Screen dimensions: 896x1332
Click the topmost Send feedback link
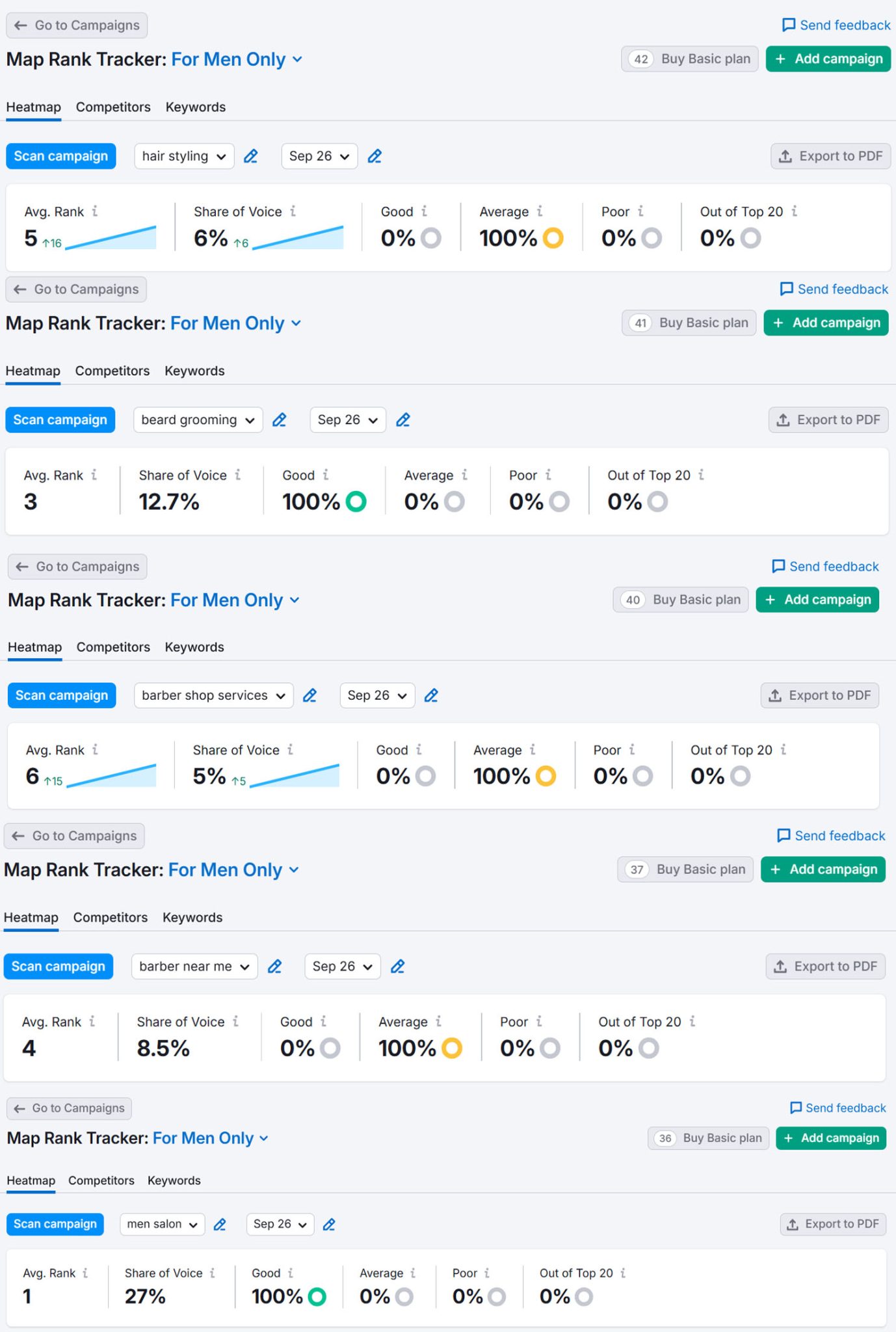pos(836,25)
